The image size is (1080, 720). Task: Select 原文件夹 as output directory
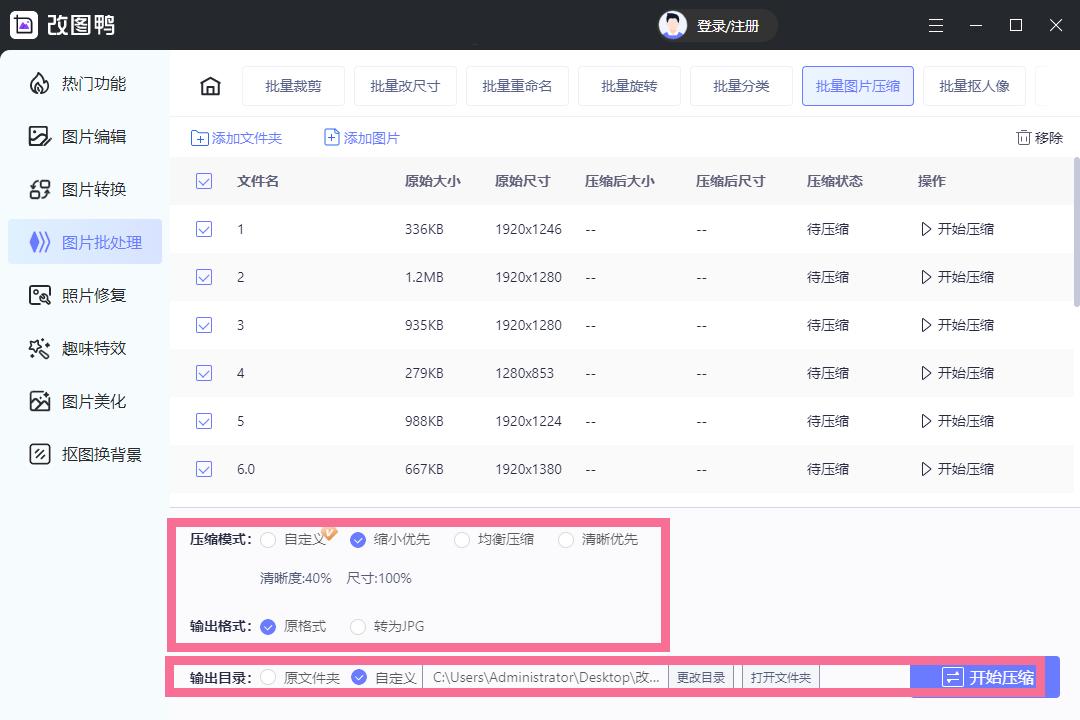pyautogui.click(x=268, y=677)
